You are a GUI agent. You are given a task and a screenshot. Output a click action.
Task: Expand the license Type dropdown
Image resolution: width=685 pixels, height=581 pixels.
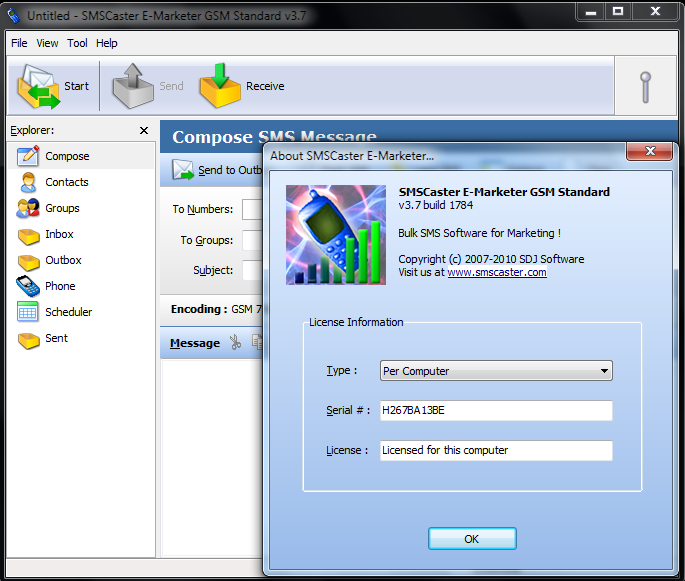pos(496,371)
